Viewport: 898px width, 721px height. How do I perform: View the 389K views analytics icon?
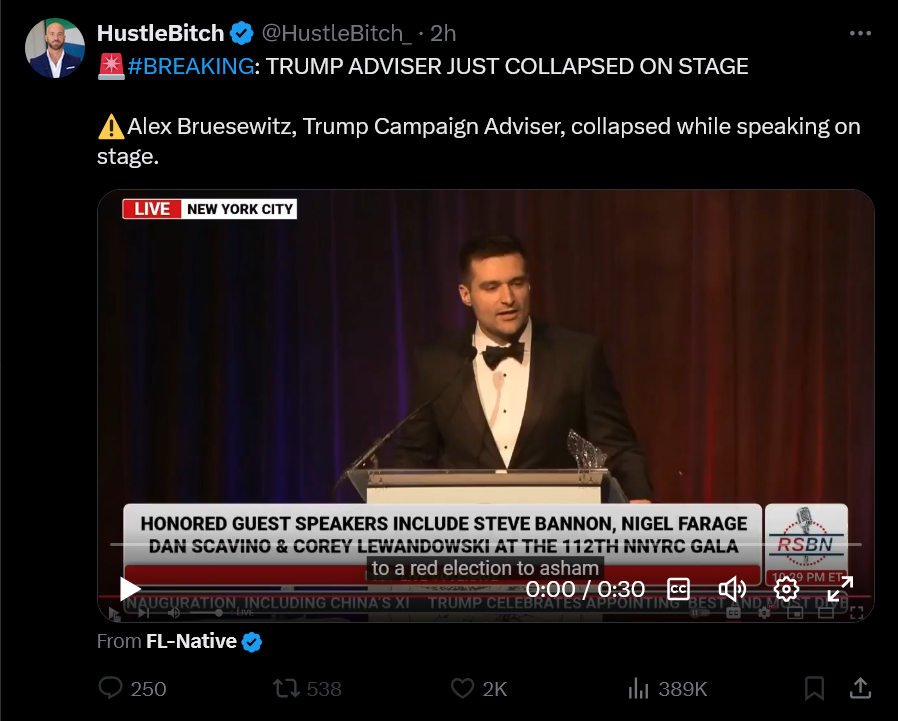pyautogui.click(x=667, y=688)
